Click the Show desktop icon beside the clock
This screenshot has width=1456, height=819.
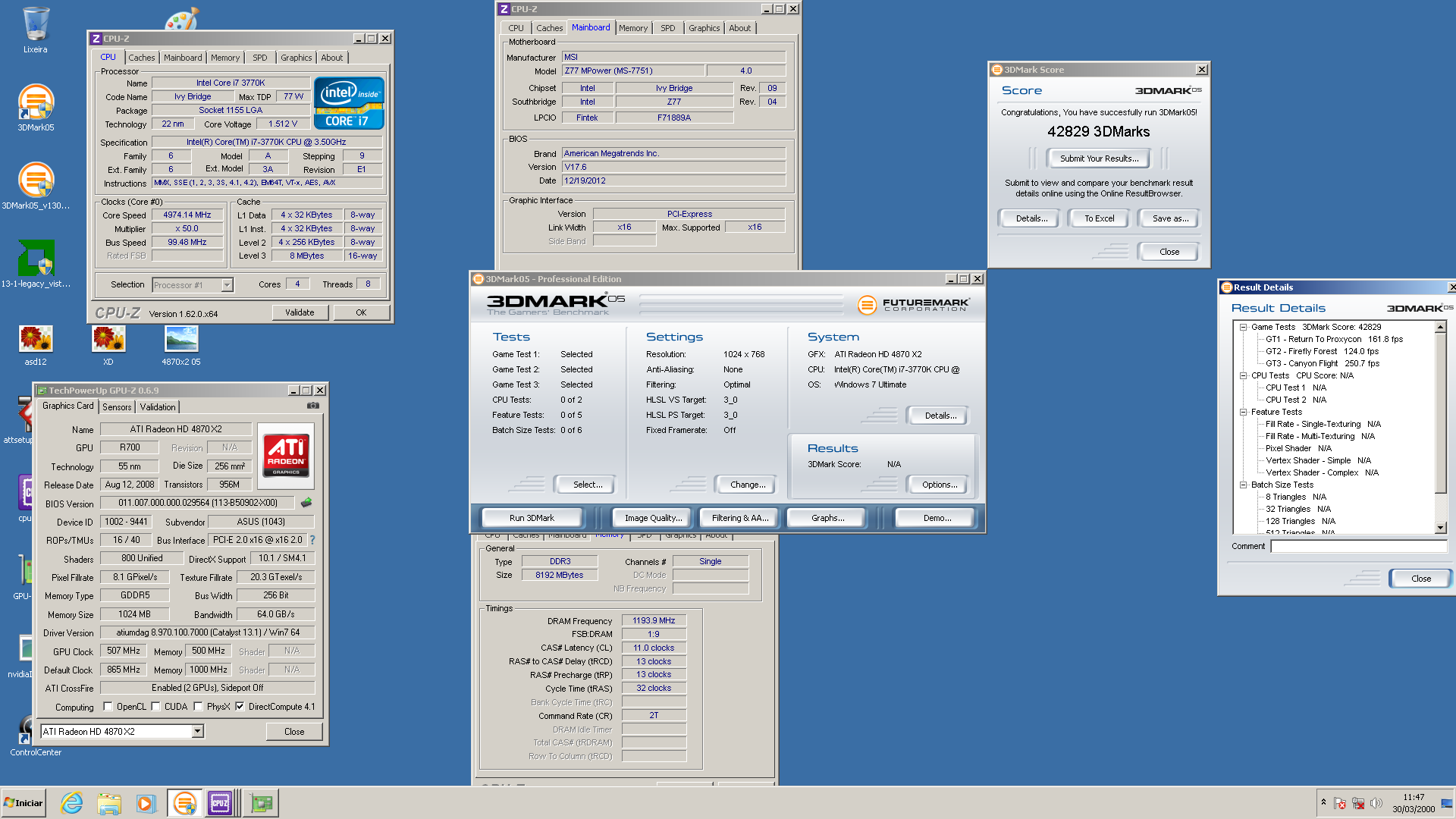1447,803
